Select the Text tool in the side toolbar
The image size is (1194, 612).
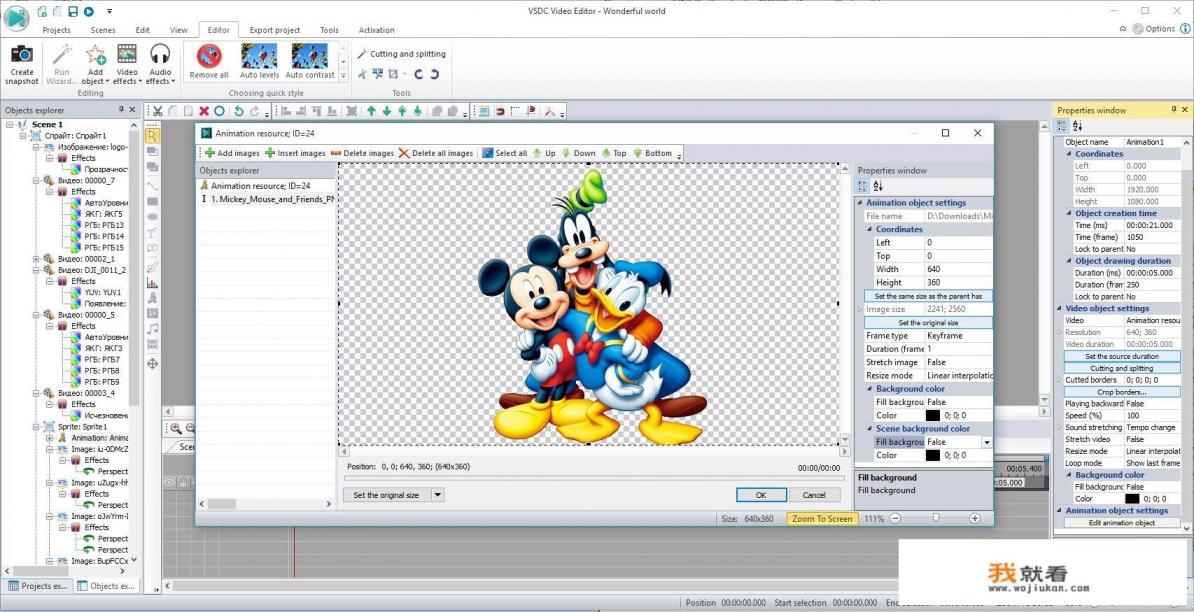152,232
